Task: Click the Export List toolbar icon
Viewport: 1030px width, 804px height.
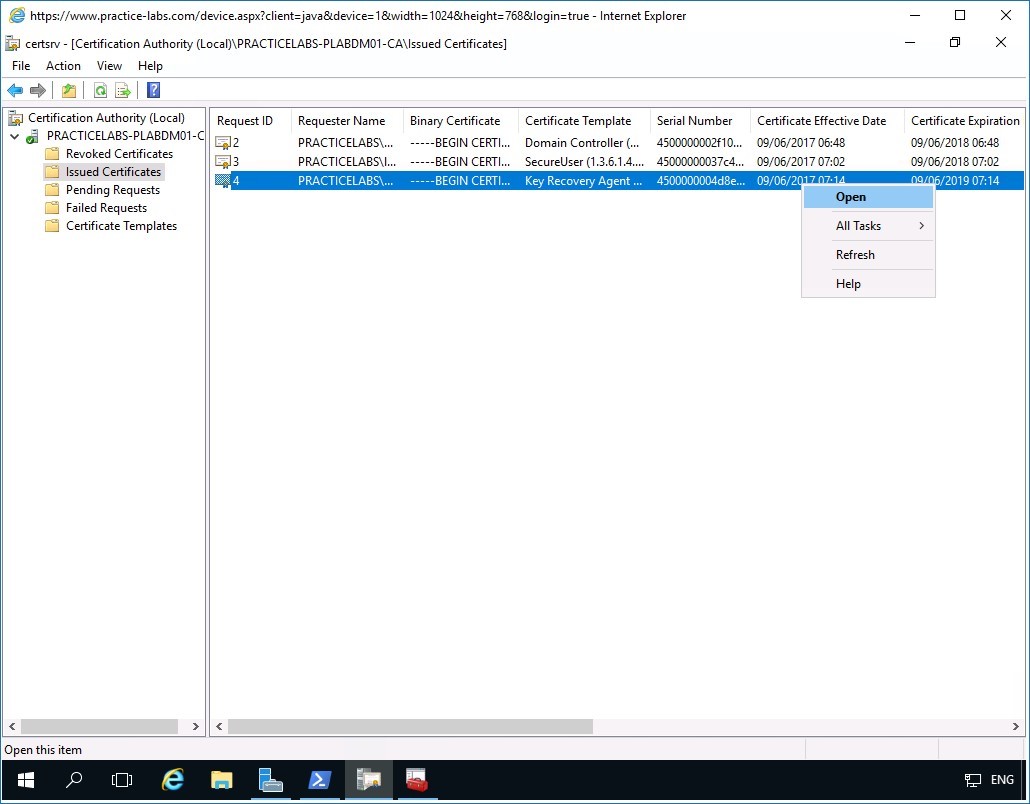Action: point(123,90)
